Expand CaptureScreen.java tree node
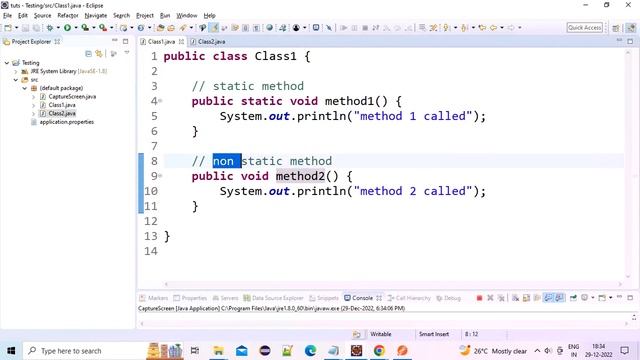Screen dimensions: 640x360 (x=33, y=97)
